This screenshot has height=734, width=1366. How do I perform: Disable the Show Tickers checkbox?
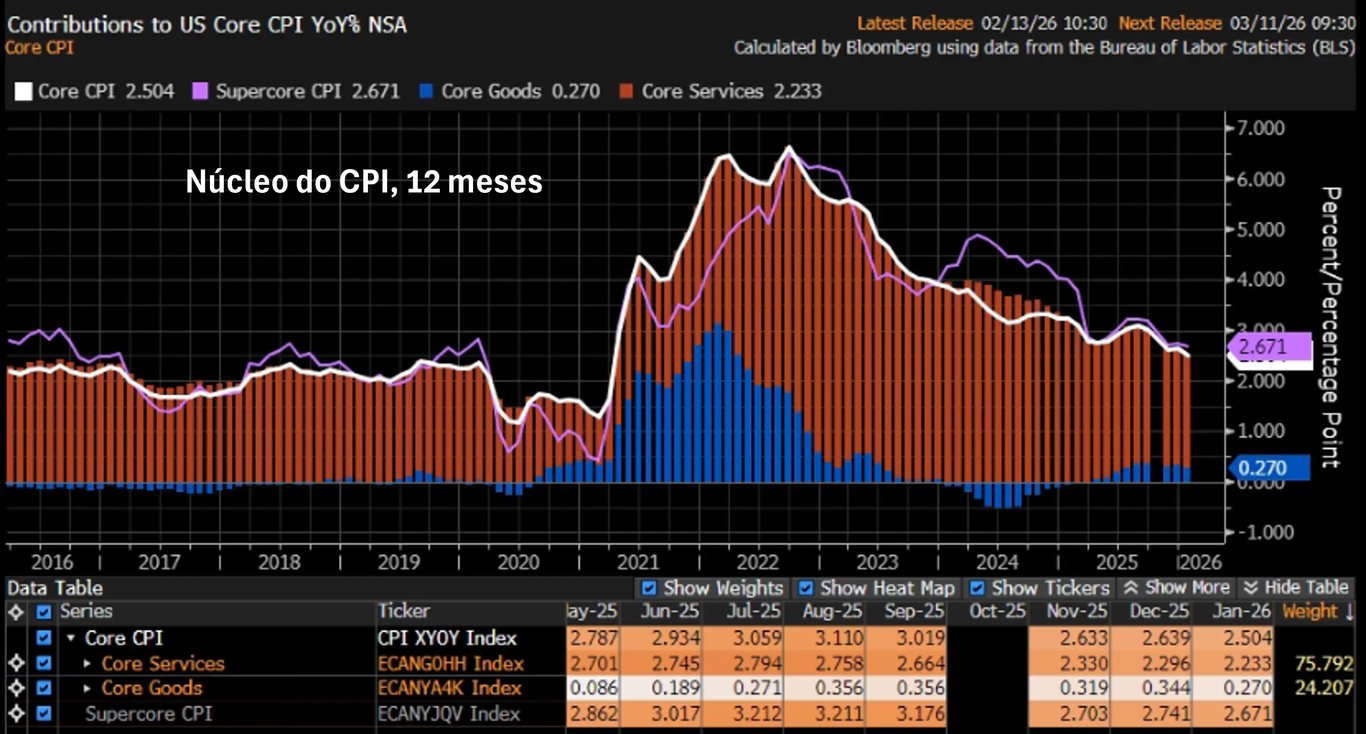point(977,588)
